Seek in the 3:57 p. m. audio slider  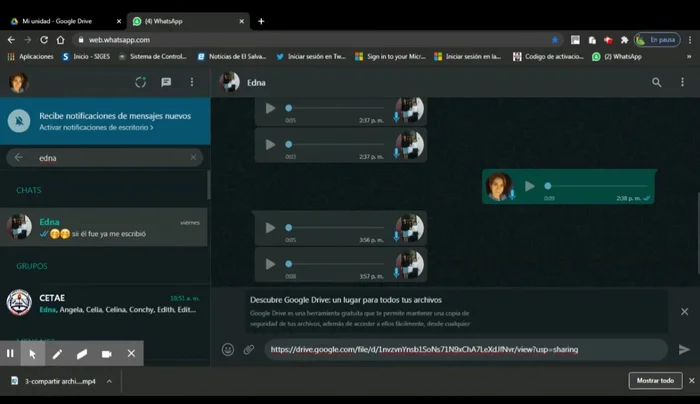[x=334, y=264]
